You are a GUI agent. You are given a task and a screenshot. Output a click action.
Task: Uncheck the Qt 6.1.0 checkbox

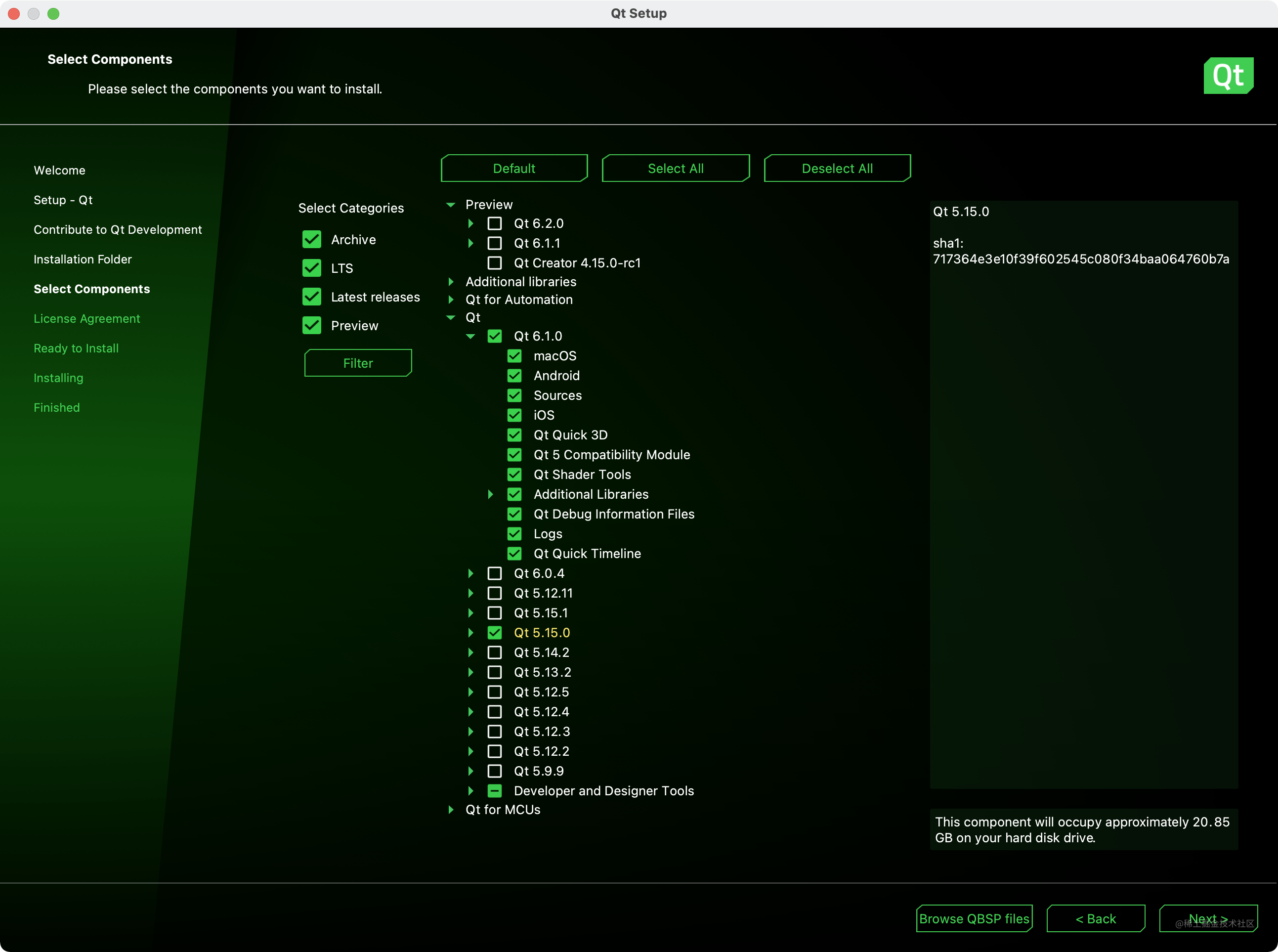pyautogui.click(x=494, y=336)
